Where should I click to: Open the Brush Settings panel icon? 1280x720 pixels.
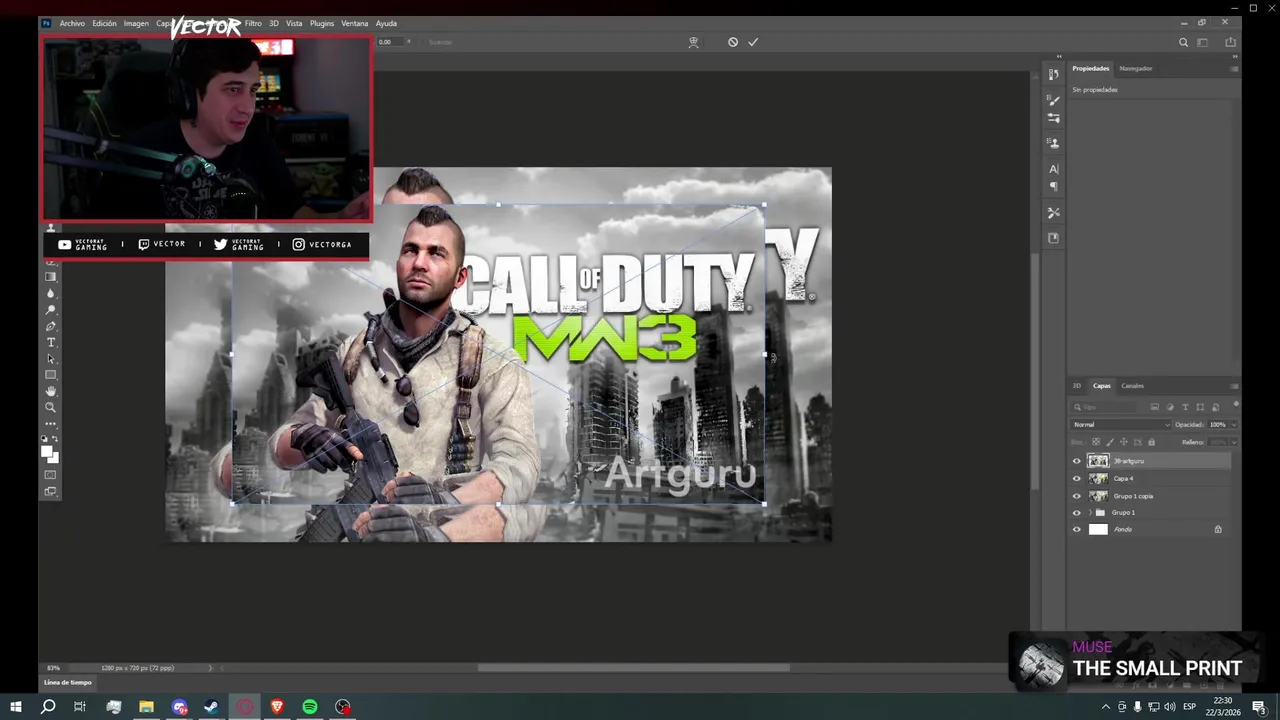tap(1053, 118)
